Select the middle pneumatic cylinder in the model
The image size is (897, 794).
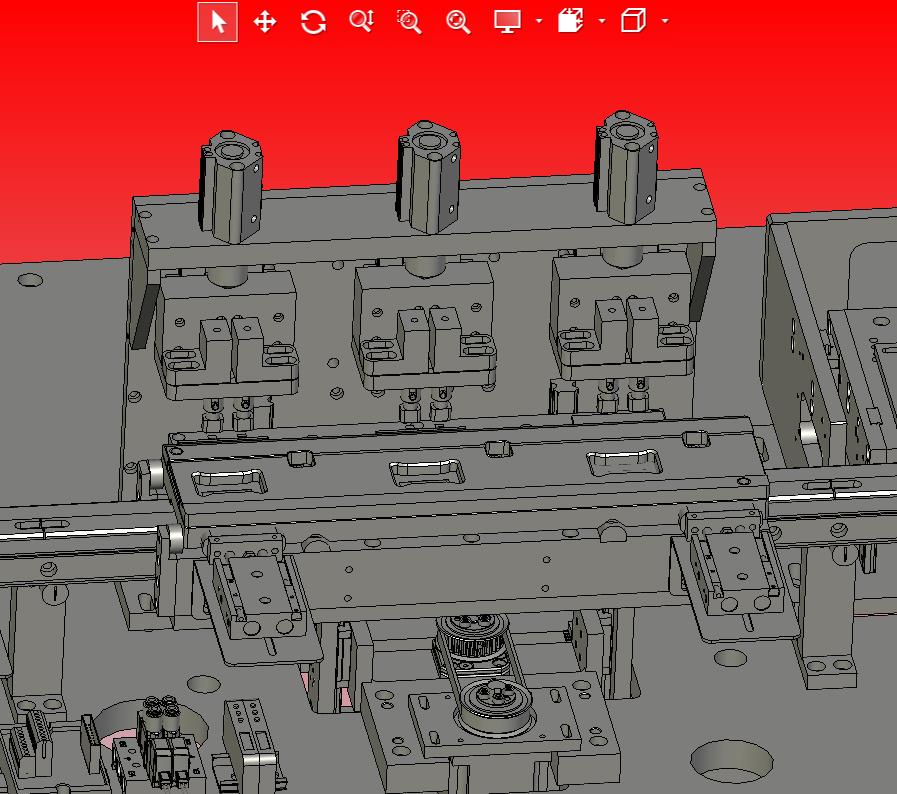tap(428, 177)
